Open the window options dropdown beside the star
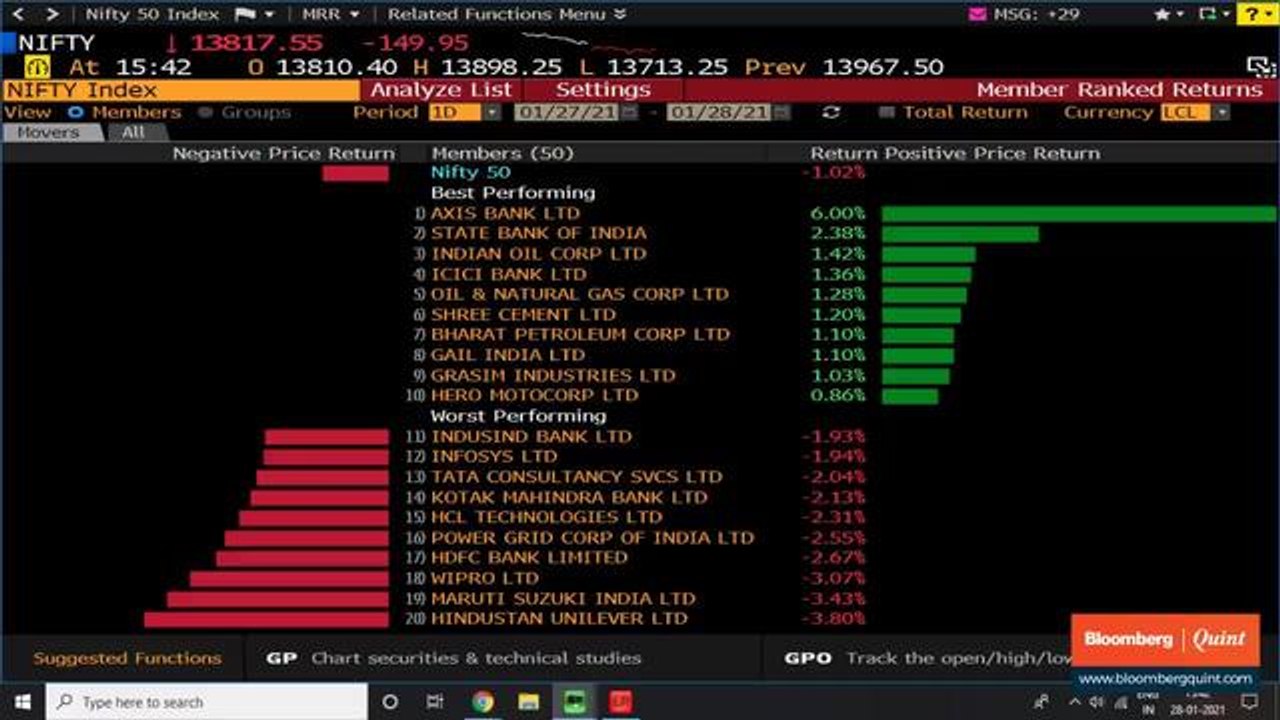Image resolution: width=1280 pixels, height=720 pixels. [x=1213, y=14]
